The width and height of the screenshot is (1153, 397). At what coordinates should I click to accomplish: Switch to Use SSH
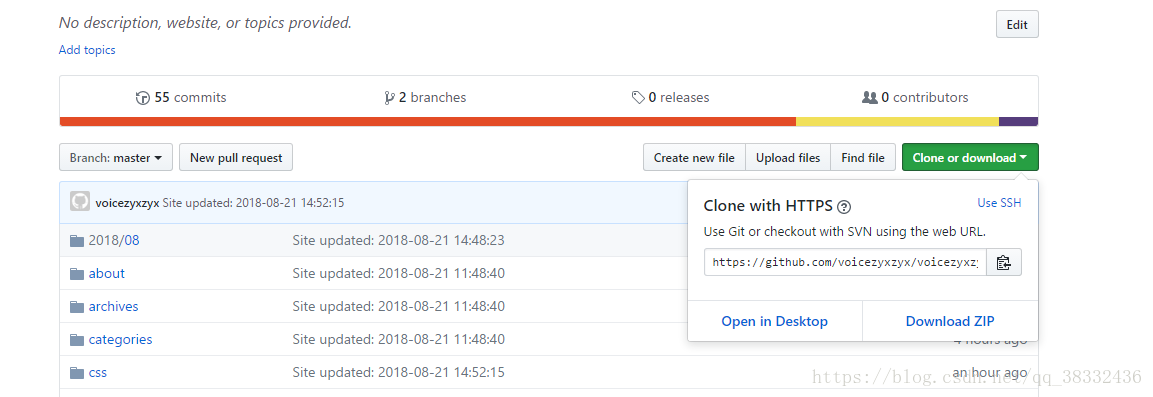999,203
